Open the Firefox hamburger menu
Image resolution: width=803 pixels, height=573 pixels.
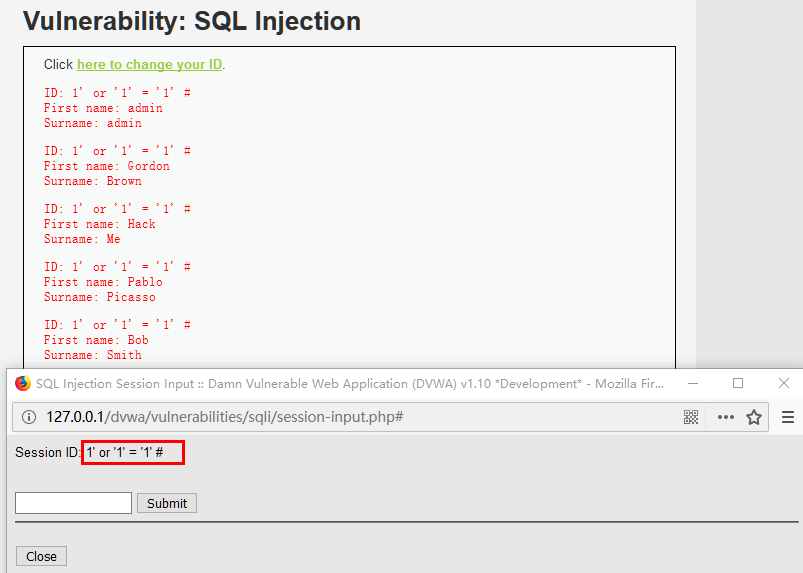point(788,417)
